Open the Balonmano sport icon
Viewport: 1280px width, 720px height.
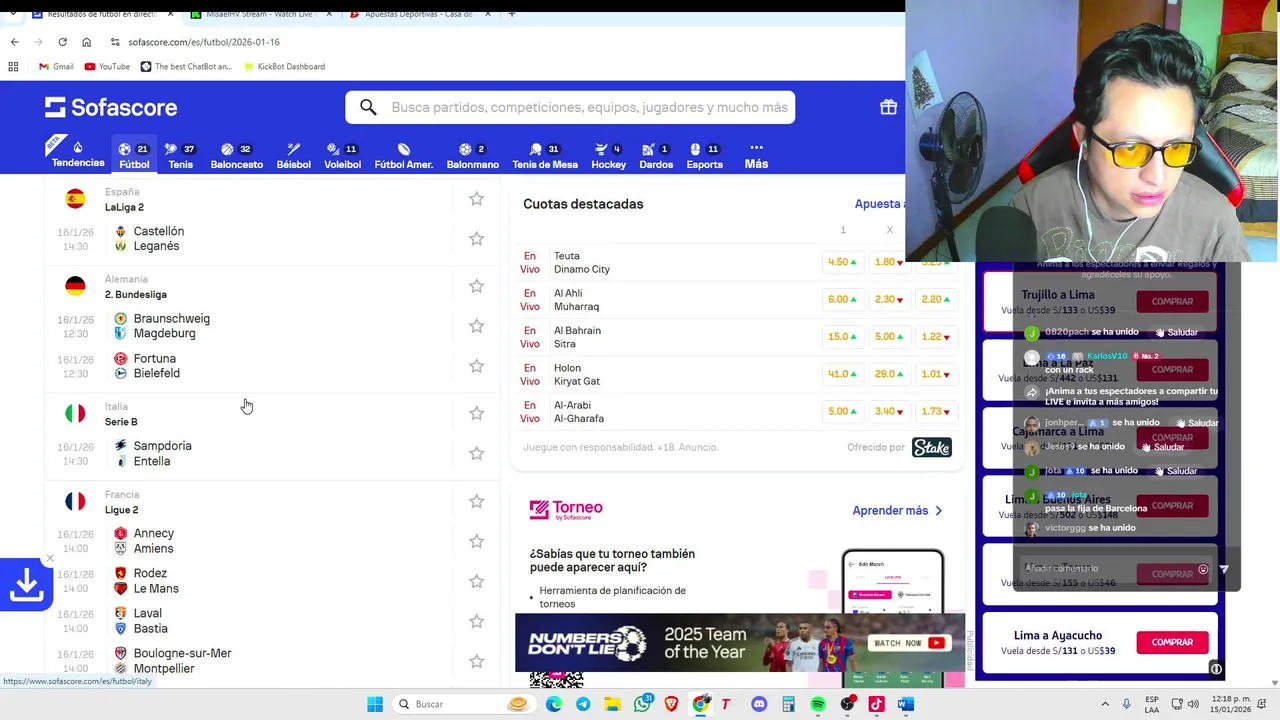click(472, 156)
